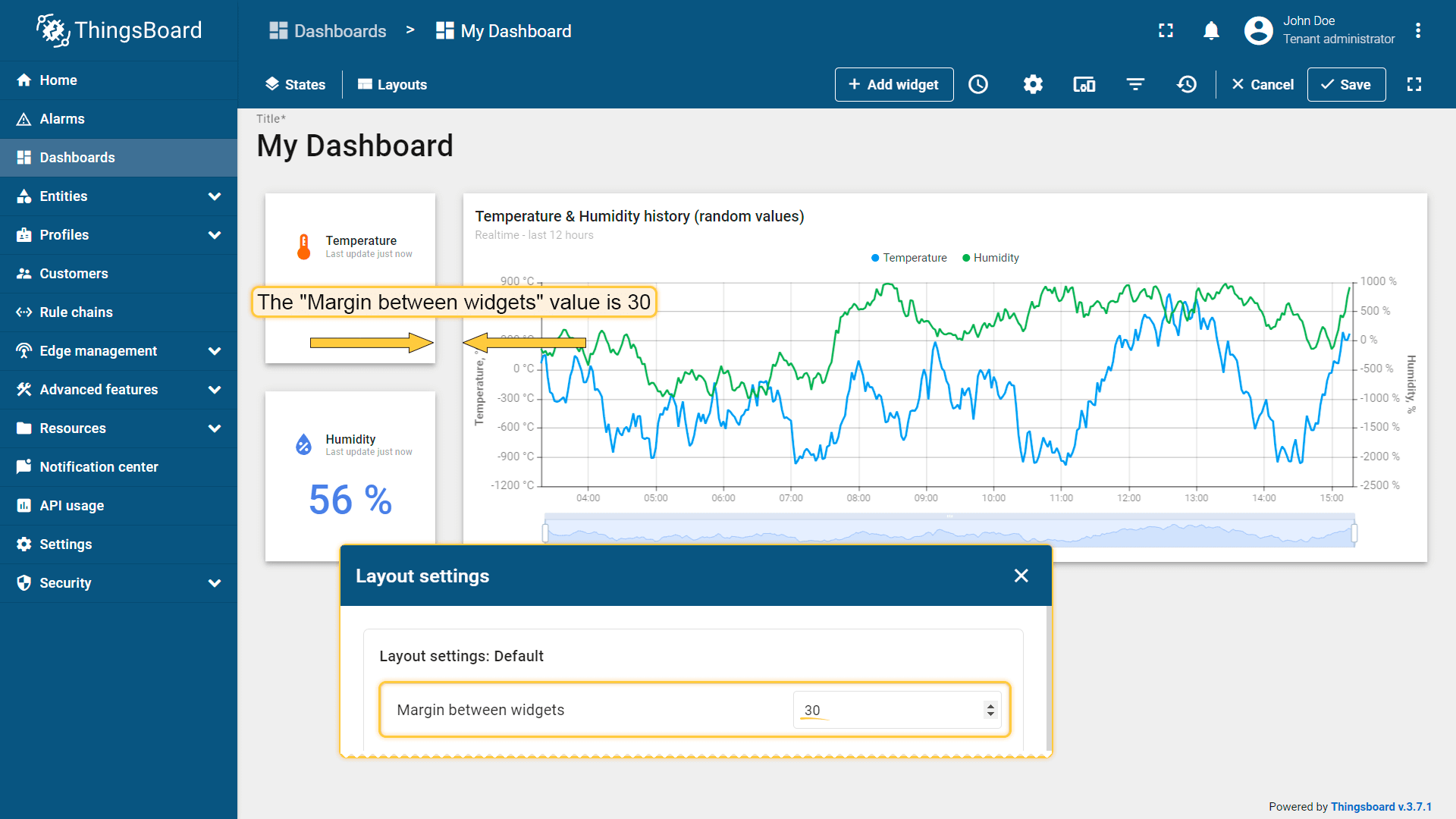Image resolution: width=1456 pixels, height=819 pixels.
Task: Open notifications bell icon
Action: point(1211,30)
